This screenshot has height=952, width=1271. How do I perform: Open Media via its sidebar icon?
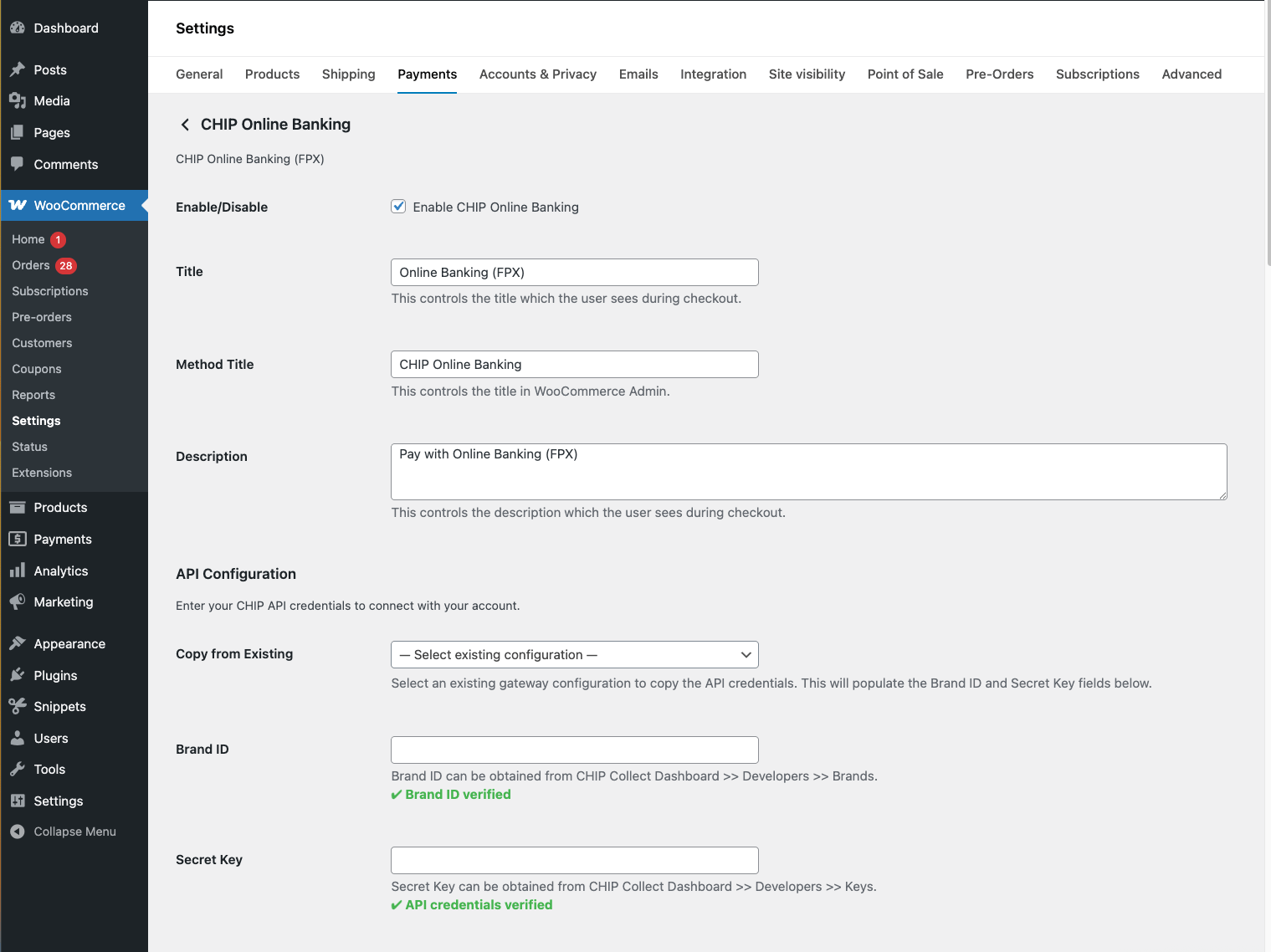pos(18,101)
